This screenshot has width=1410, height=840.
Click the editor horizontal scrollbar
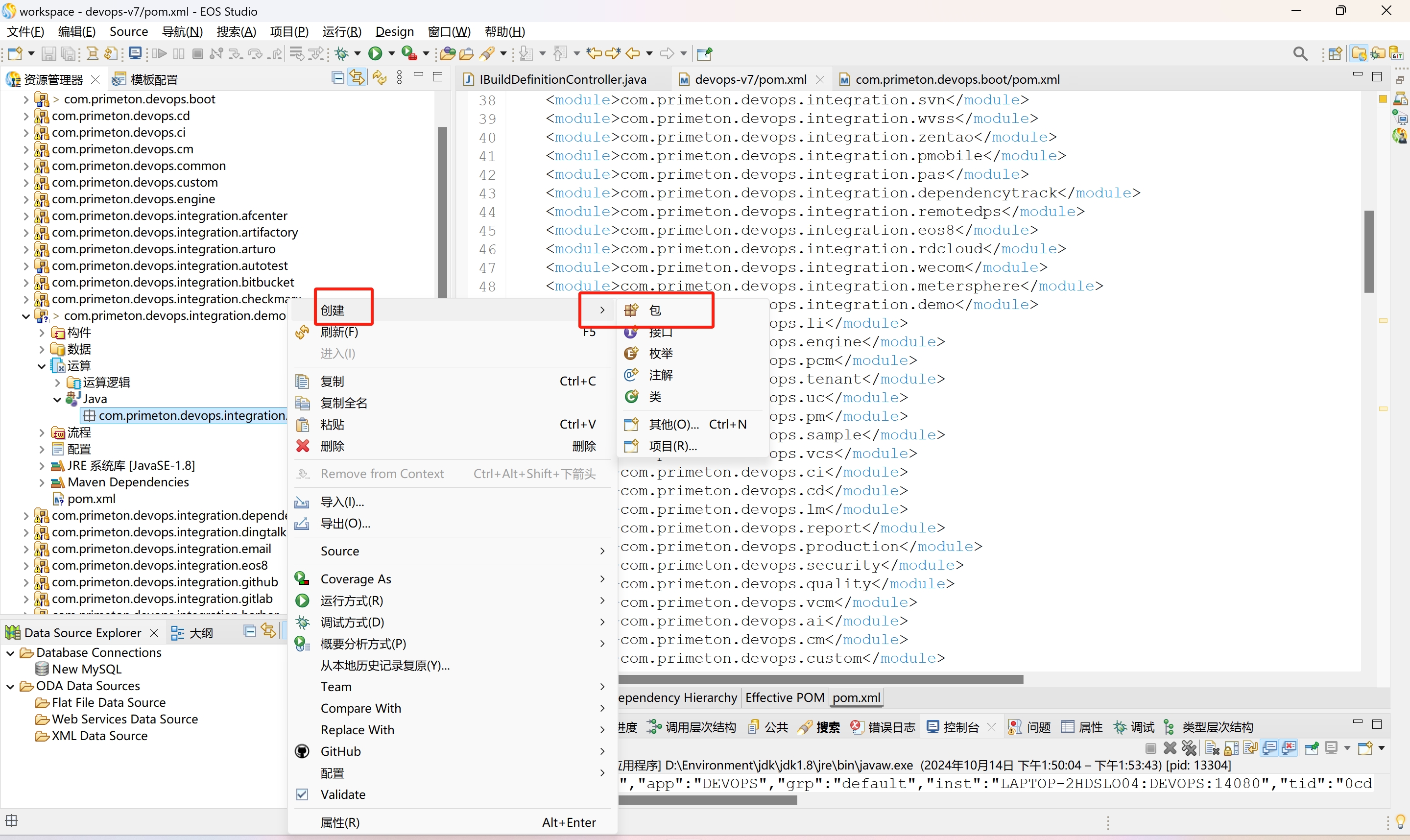click(820, 679)
